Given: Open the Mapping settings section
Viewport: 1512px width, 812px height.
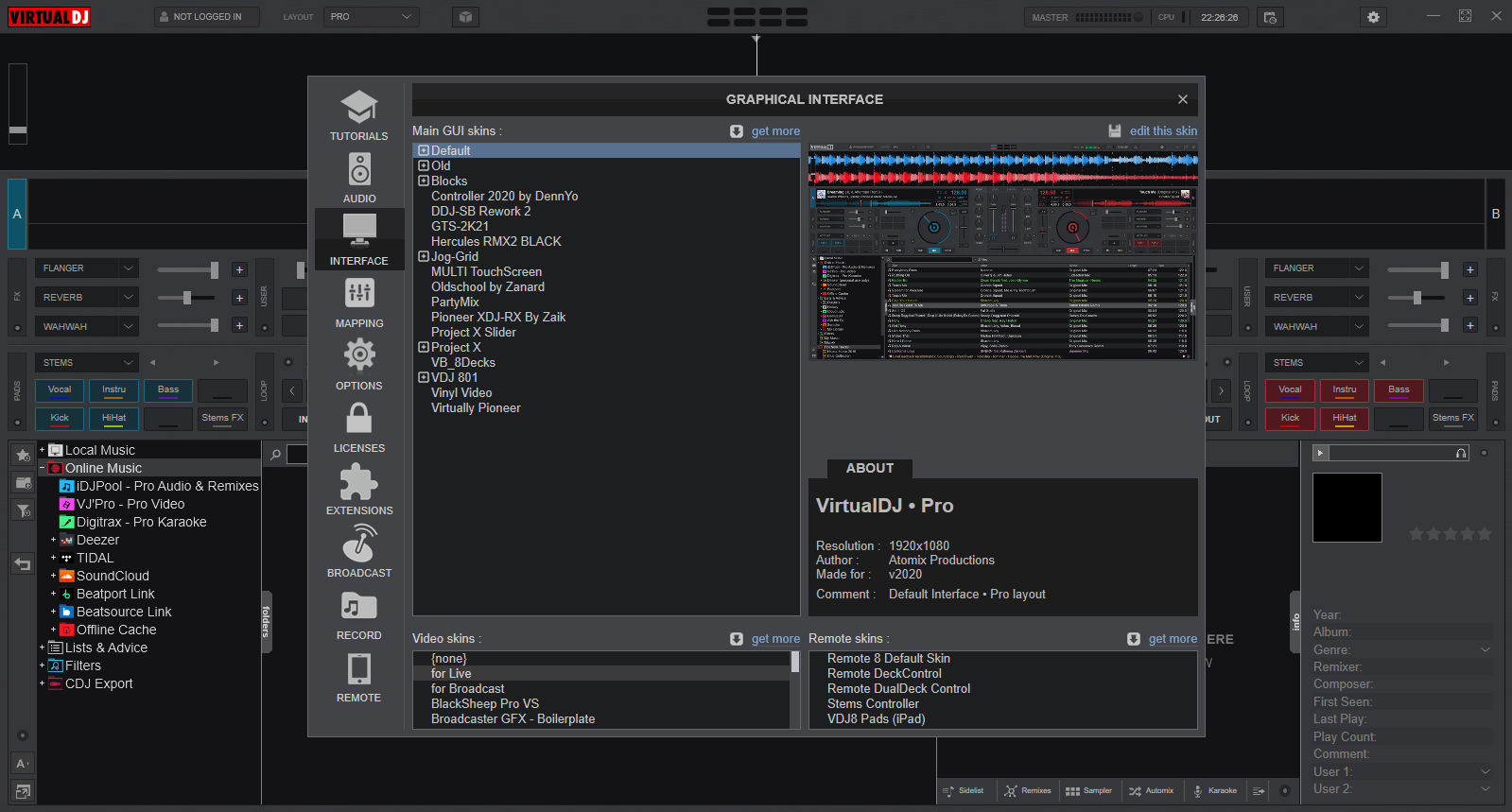Looking at the screenshot, I should (x=358, y=302).
